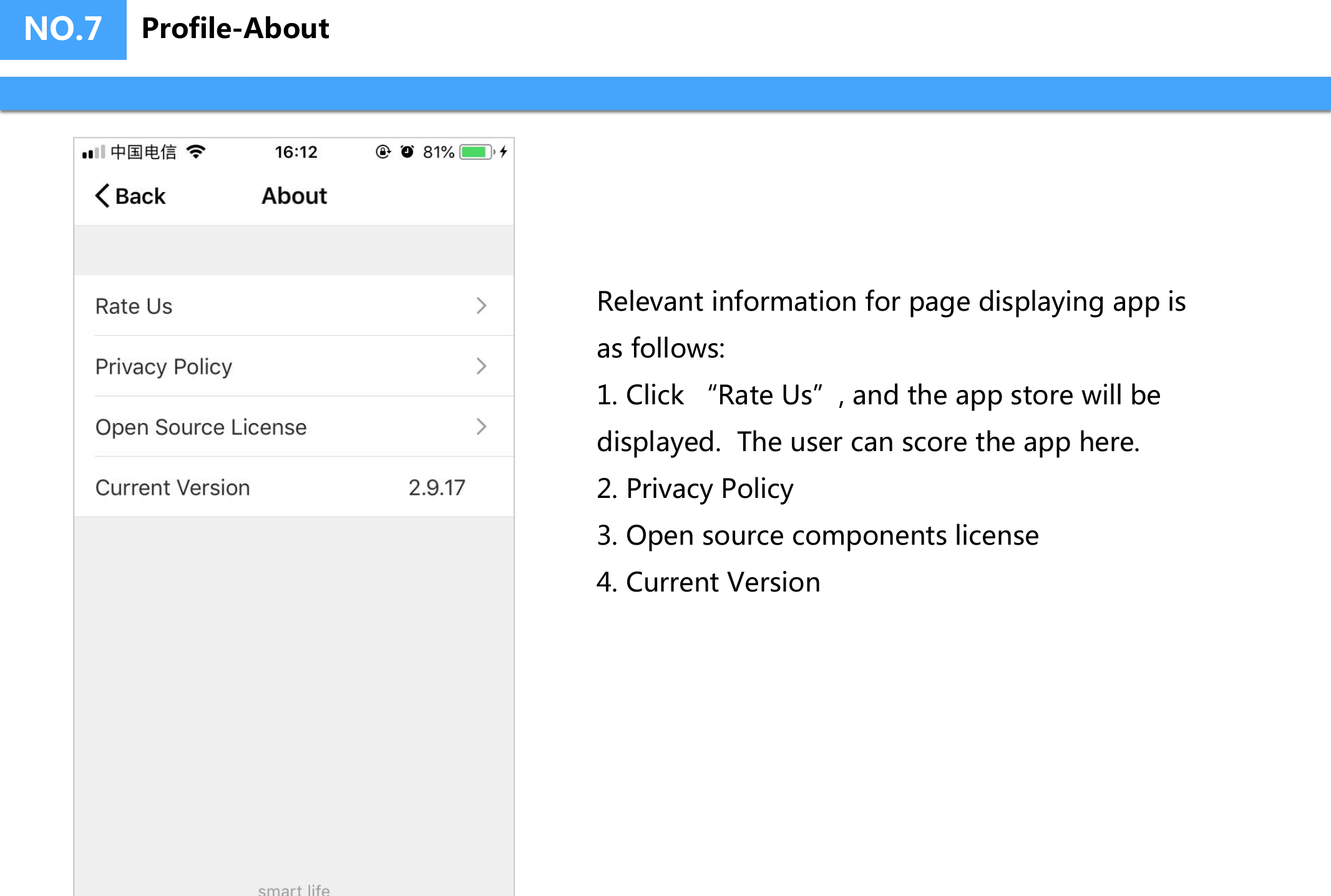
Task: Tap the rotation lock status icon
Action: click(x=383, y=152)
